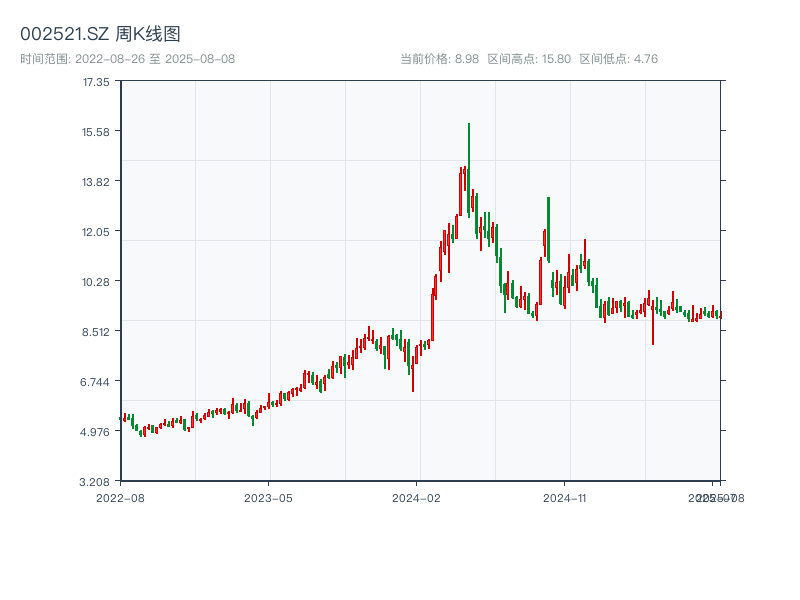
Task: Click the 12.05 price level label
Action: pos(96,232)
